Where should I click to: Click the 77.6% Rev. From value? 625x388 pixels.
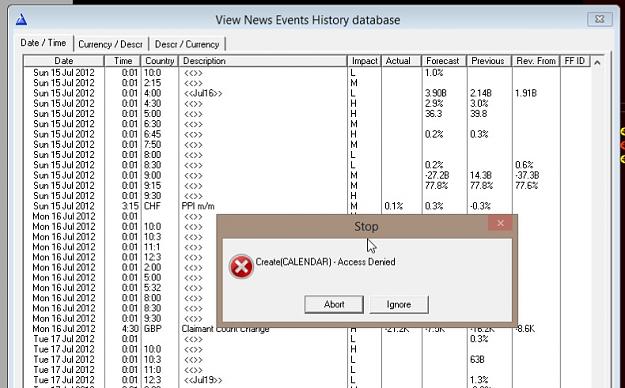pyautogui.click(x=527, y=186)
